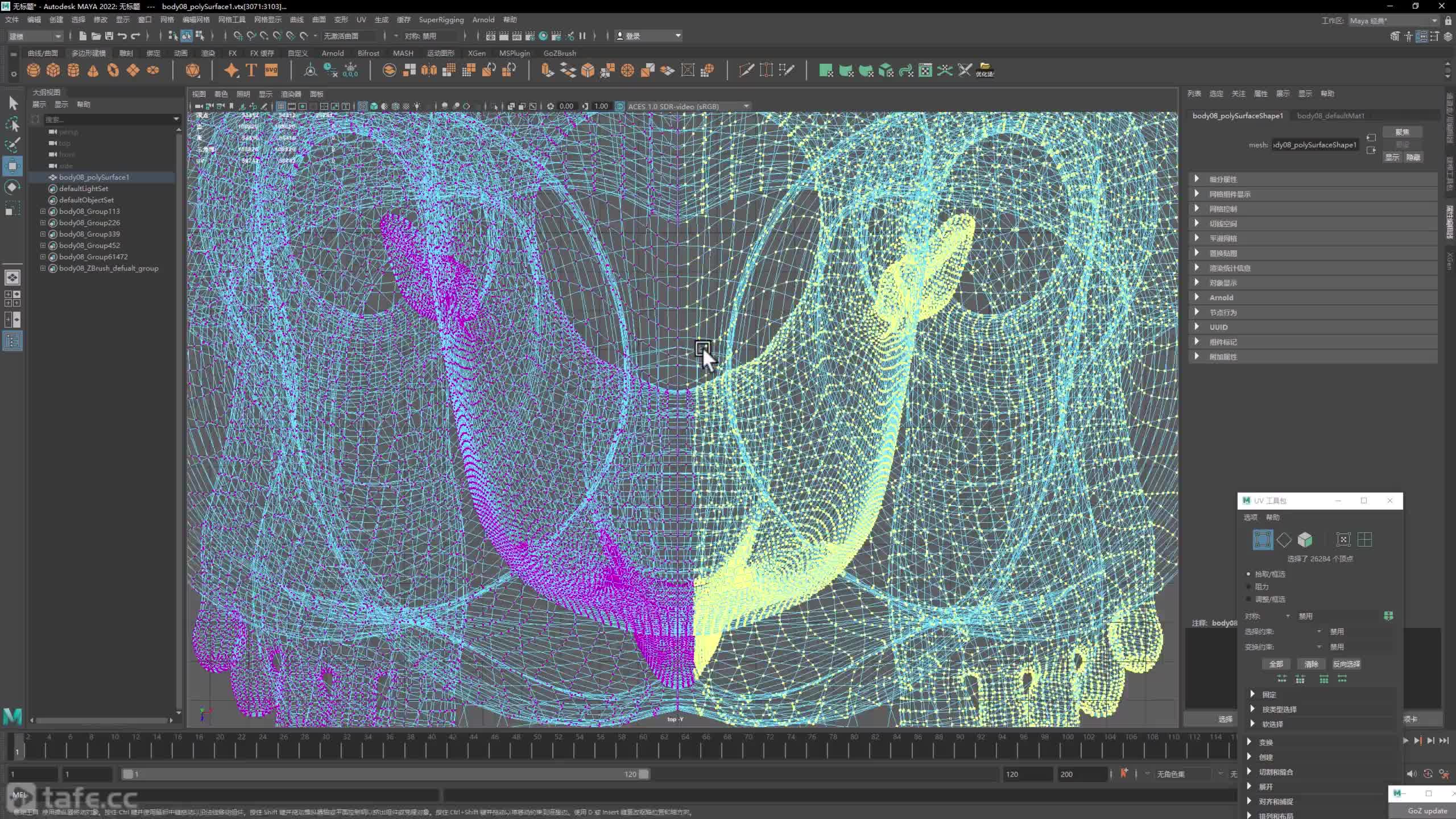Open the render view clapperboard icon
Screen dimensions: 1456x819
pos(490,36)
